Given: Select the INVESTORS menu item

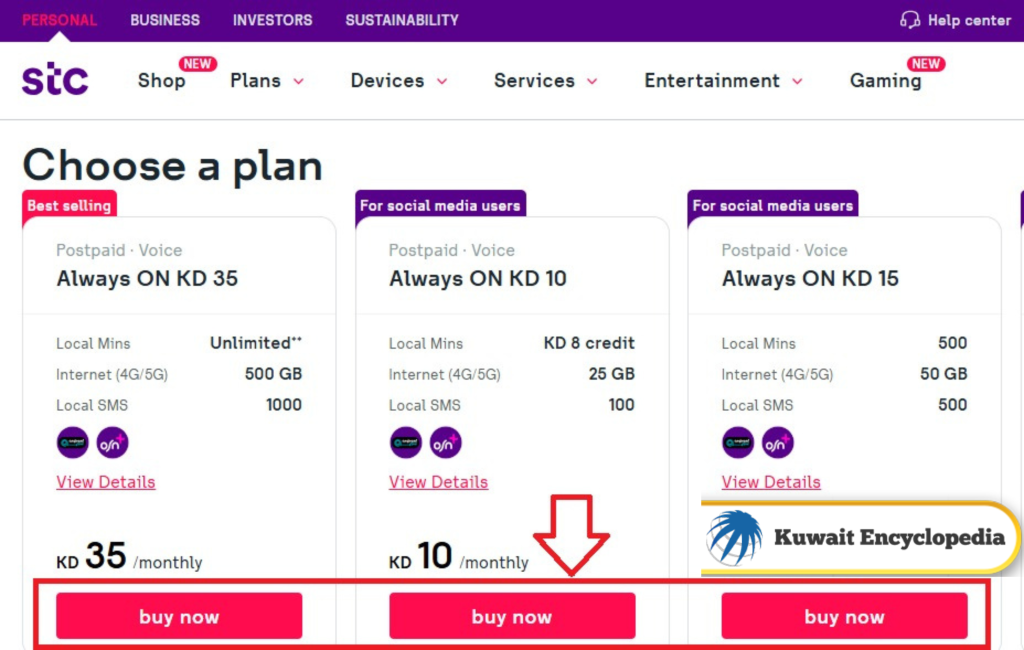Looking at the screenshot, I should [x=272, y=19].
